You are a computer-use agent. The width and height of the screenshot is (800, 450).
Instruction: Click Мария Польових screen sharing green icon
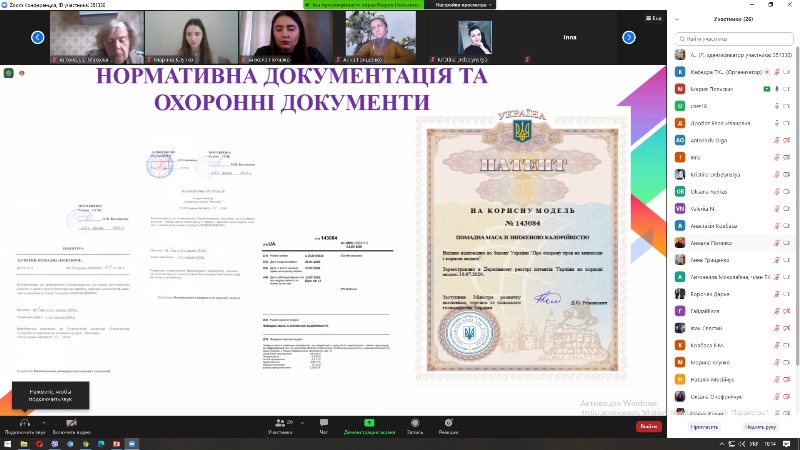click(x=766, y=89)
